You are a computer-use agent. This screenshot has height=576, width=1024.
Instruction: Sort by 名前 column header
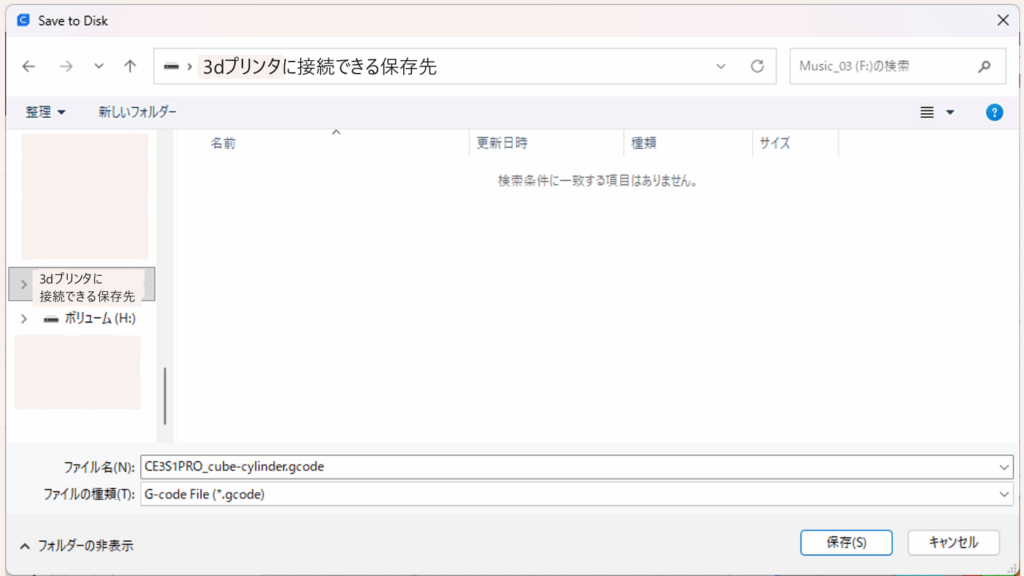click(x=223, y=143)
